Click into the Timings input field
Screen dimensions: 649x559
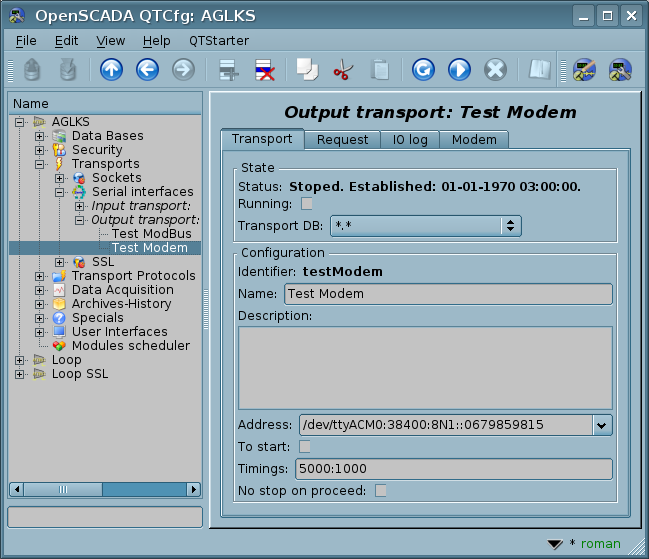coord(454,469)
